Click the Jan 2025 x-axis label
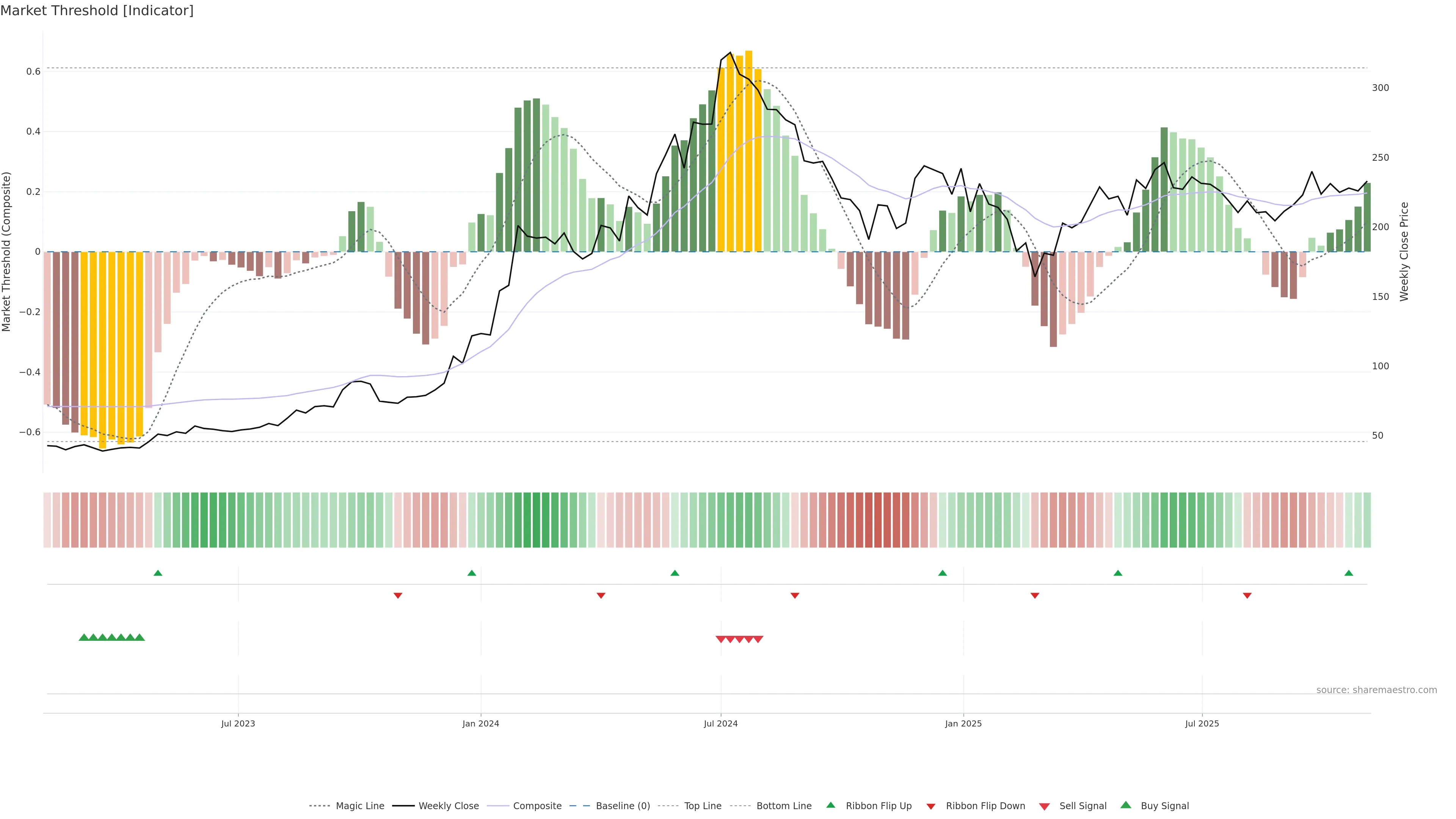1456x819 pixels. [963, 724]
